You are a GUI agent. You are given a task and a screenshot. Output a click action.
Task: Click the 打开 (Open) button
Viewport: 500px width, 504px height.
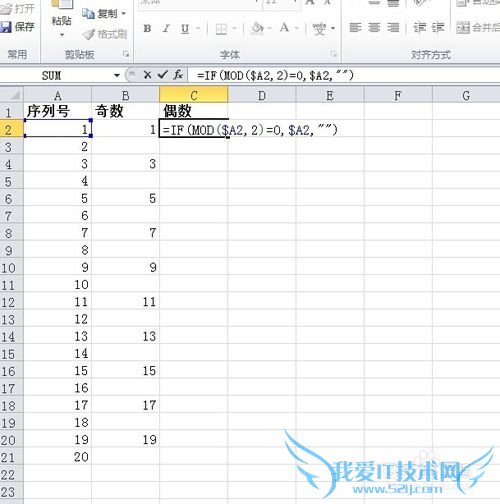17,8
